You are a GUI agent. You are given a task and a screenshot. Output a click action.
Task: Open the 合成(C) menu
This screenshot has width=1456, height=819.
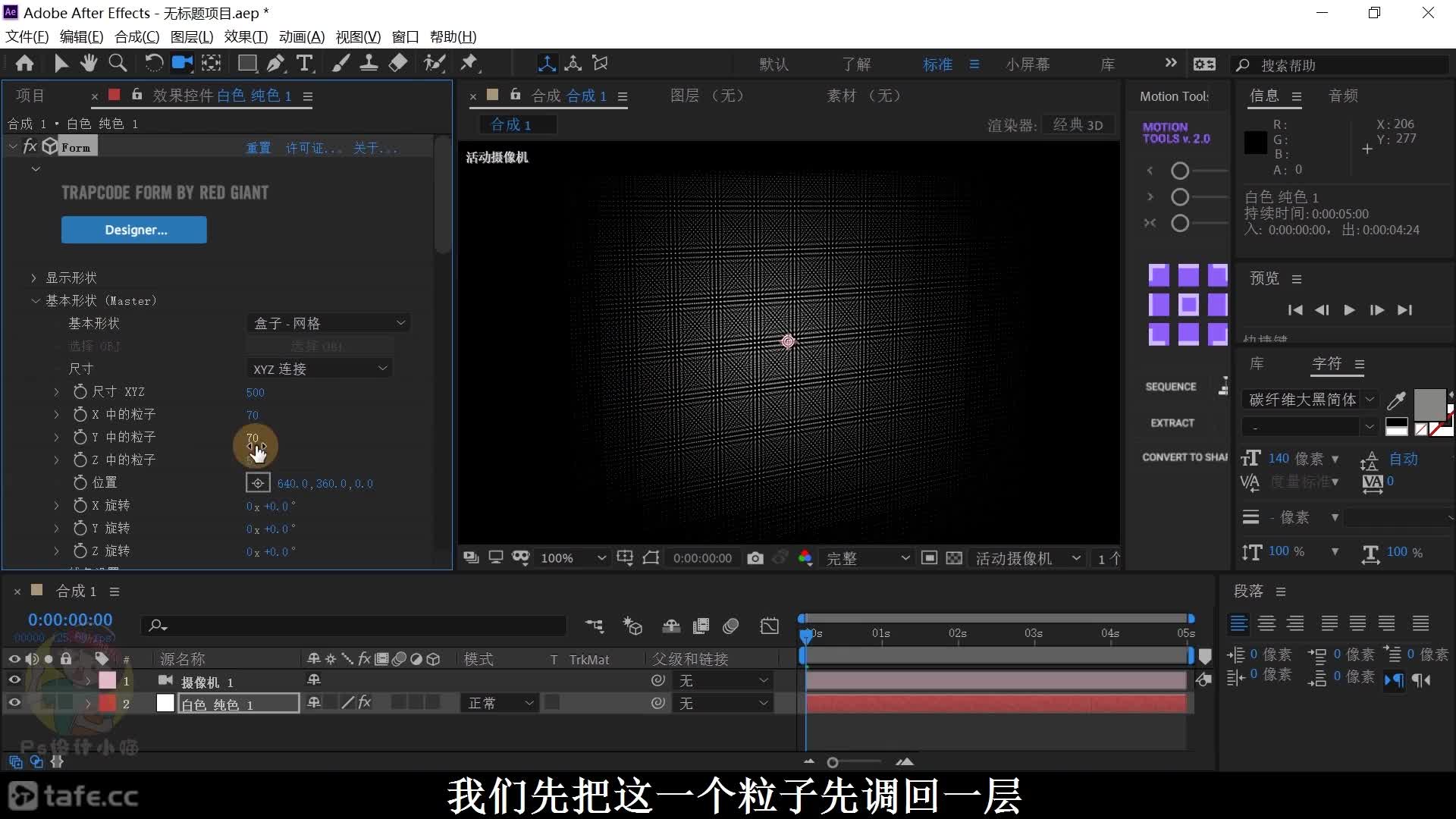[136, 36]
